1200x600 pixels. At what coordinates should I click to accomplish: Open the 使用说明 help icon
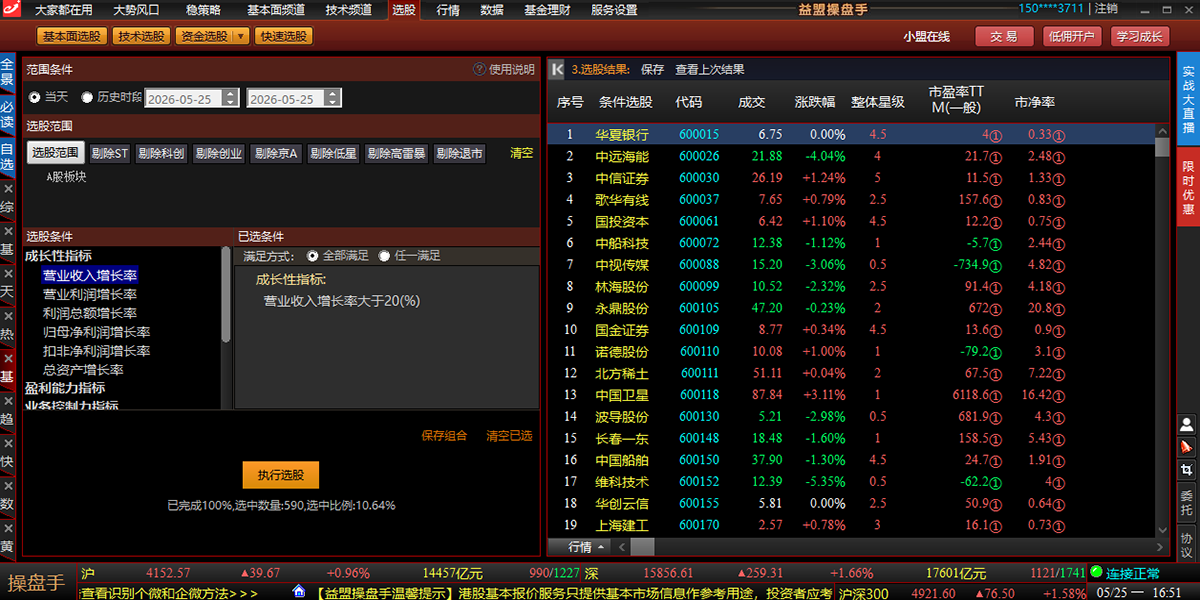[479, 69]
